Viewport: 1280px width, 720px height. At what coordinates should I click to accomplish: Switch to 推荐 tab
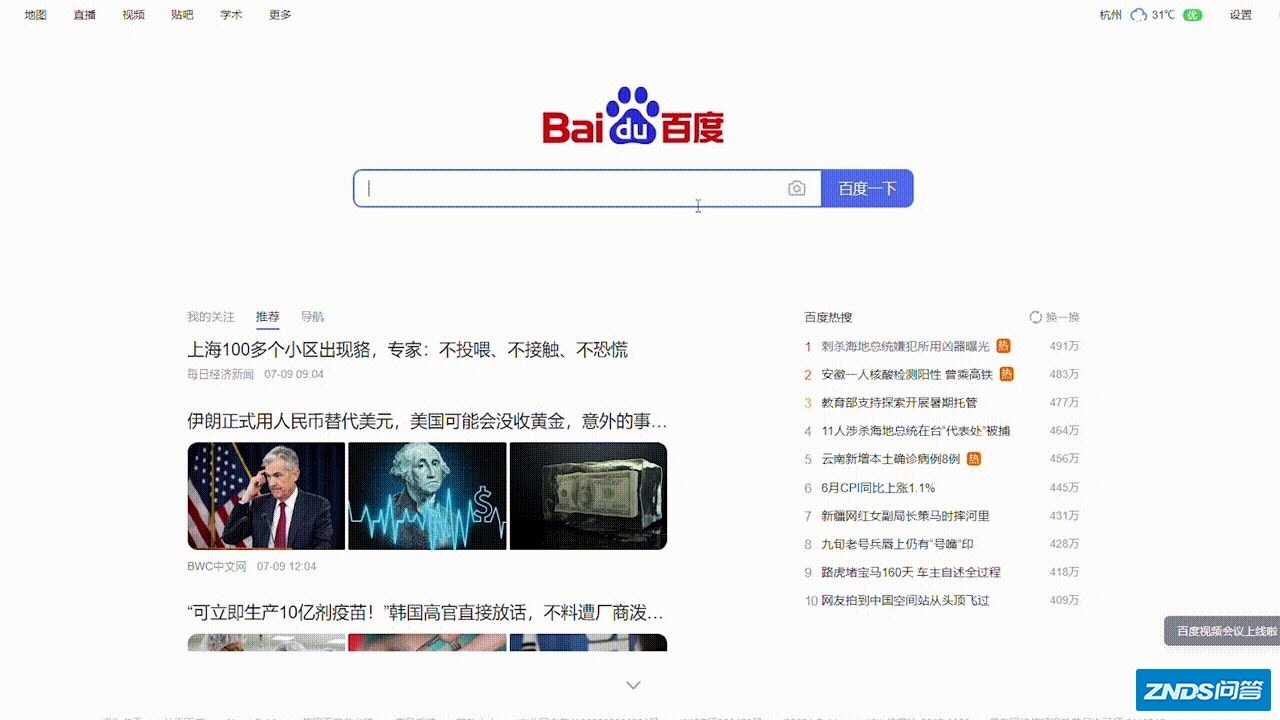(x=267, y=317)
